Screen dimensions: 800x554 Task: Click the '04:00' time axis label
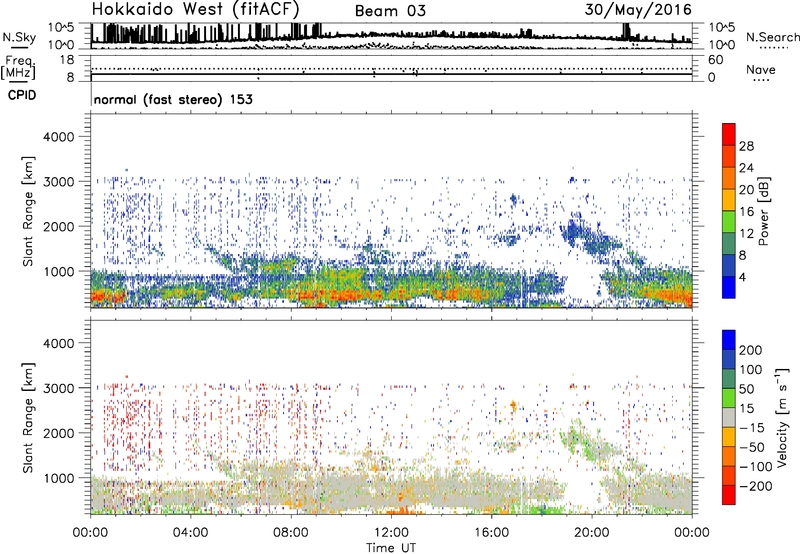tap(191, 533)
